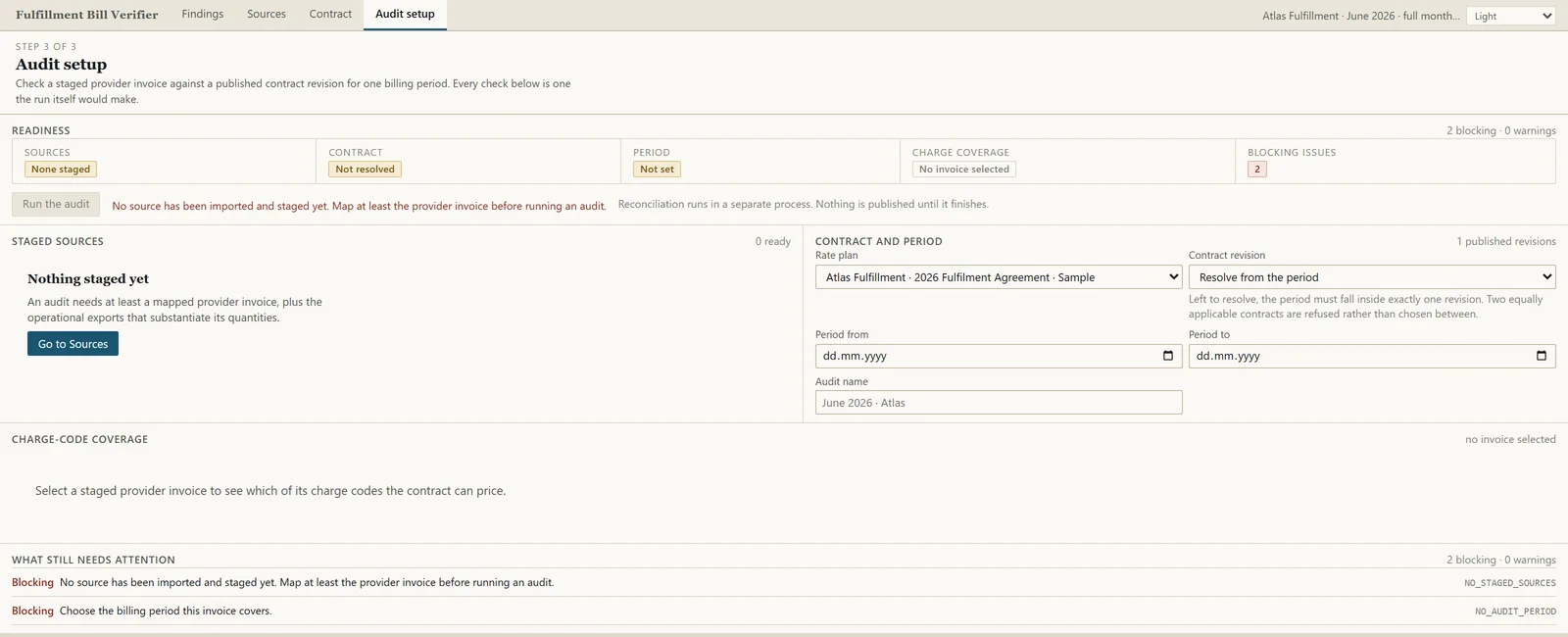Image resolution: width=1568 pixels, height=637 pixels.
Task: Click the STEP 3 OF 3 label
Action: pos(46,46)
